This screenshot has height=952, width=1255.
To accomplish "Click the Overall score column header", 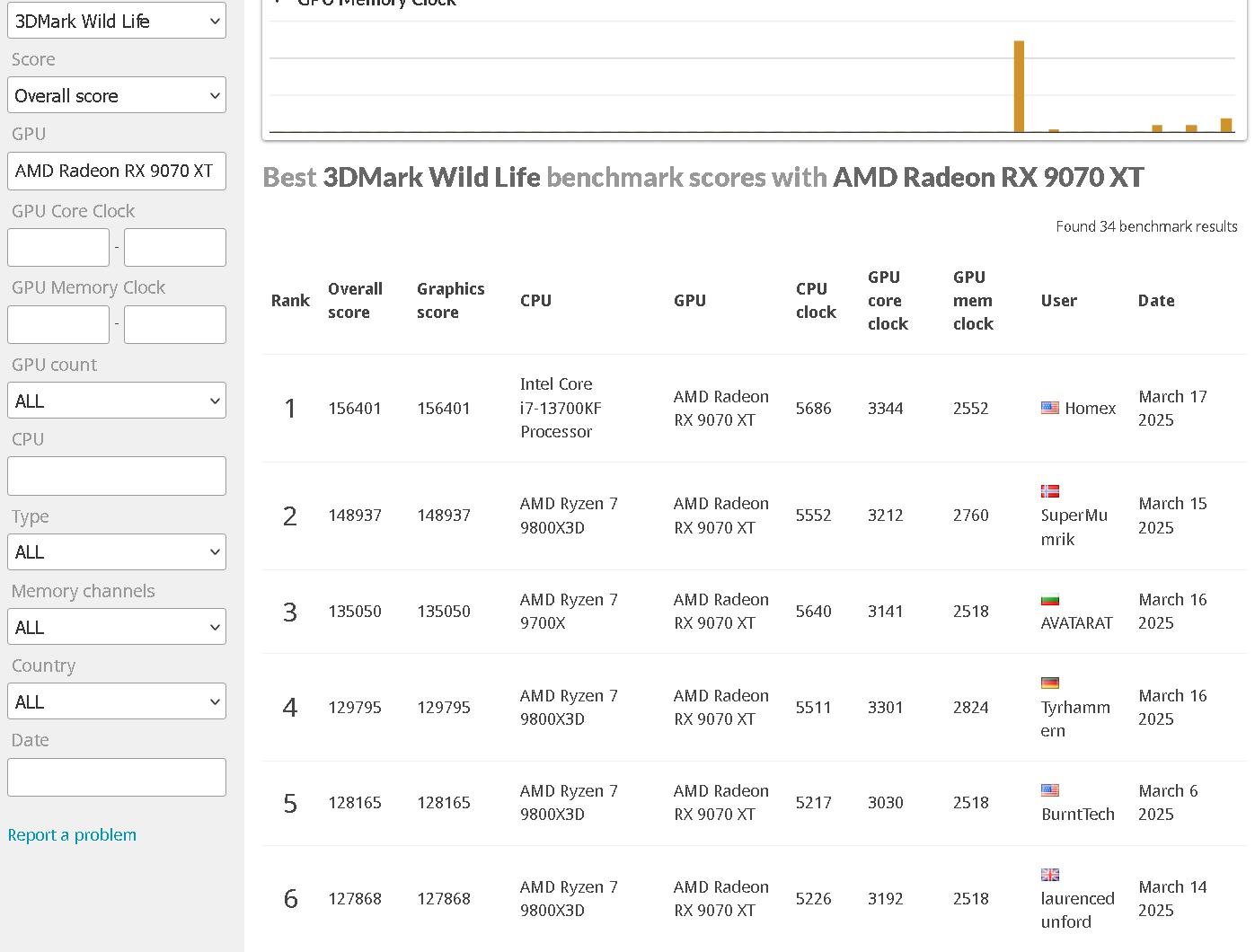I will 355,301.
